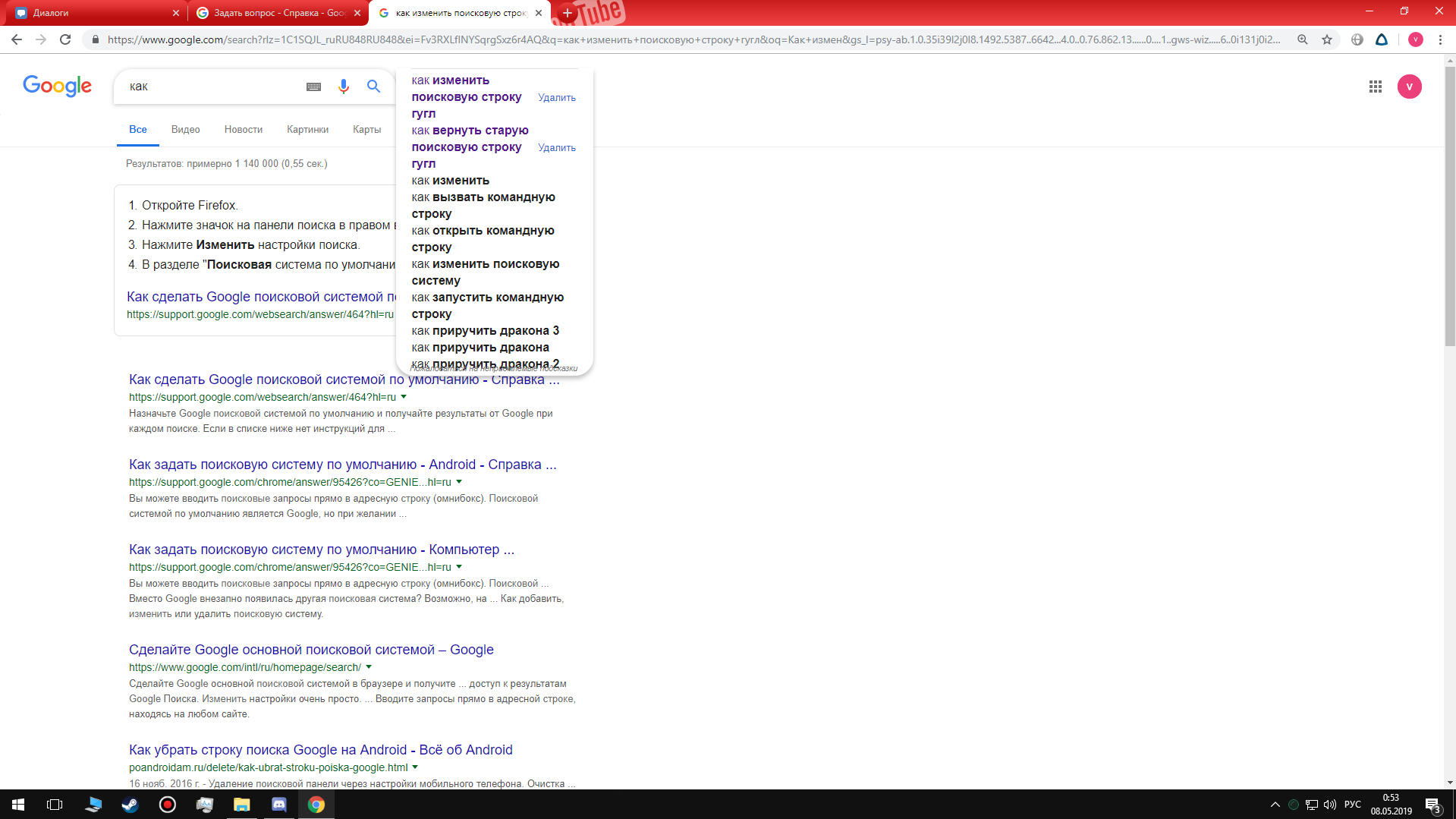The image size is (1456, 819).
Task: Expand arrow next to Компьютер result URL
Action: tap(459, 567)
